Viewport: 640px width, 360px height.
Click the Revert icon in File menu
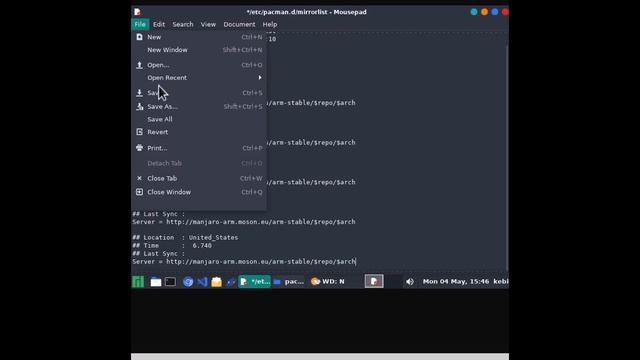pos(139,132)
